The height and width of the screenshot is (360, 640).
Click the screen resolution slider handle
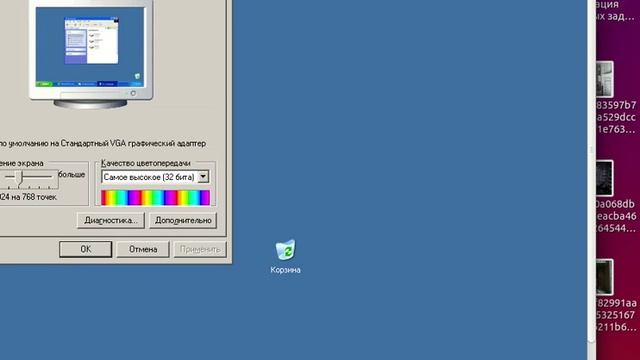[x=18, y=178]
